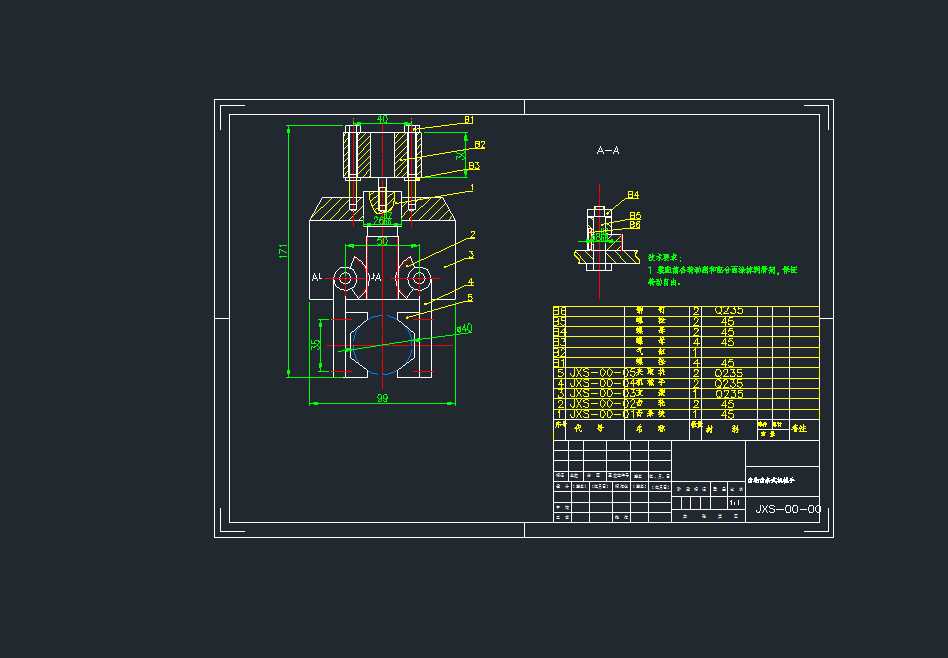
Task: Click the section mark A left of left pivot
Action: click(316, 278)
